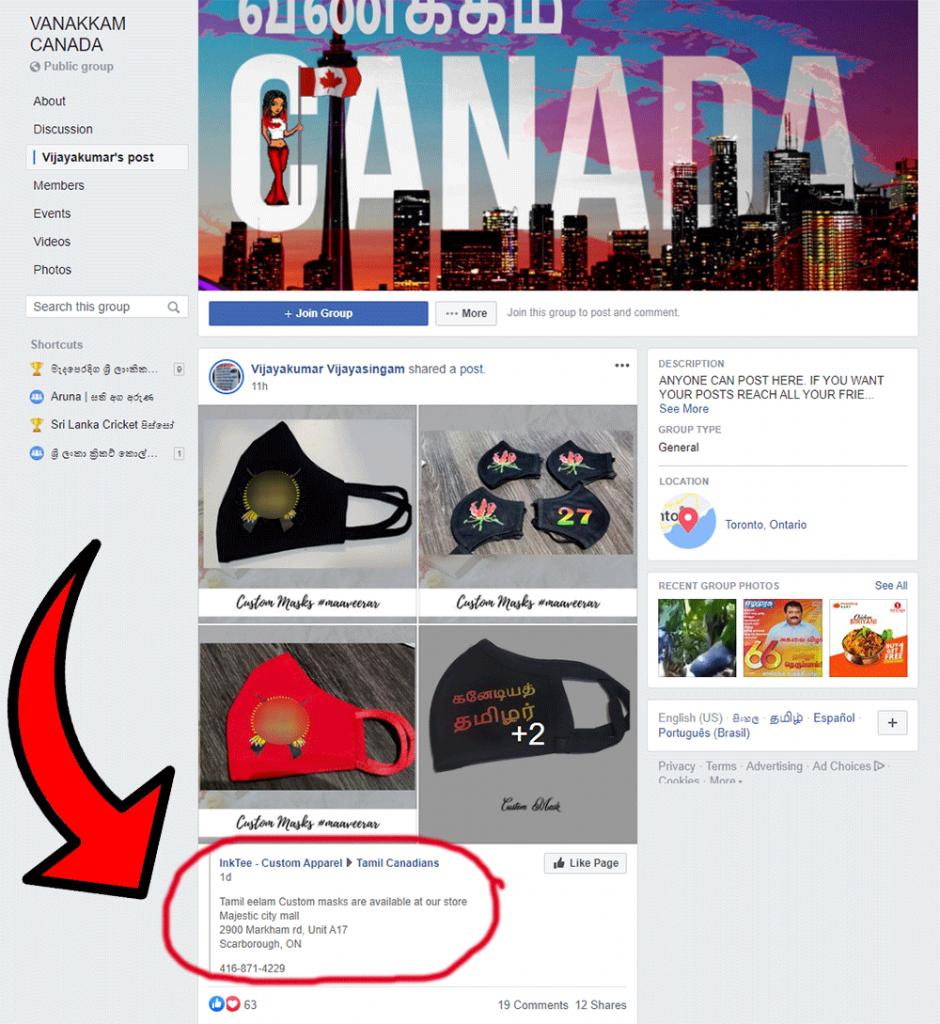Open the Members section in sidebar
940x1024 pixels.
[x=59, y=185]
